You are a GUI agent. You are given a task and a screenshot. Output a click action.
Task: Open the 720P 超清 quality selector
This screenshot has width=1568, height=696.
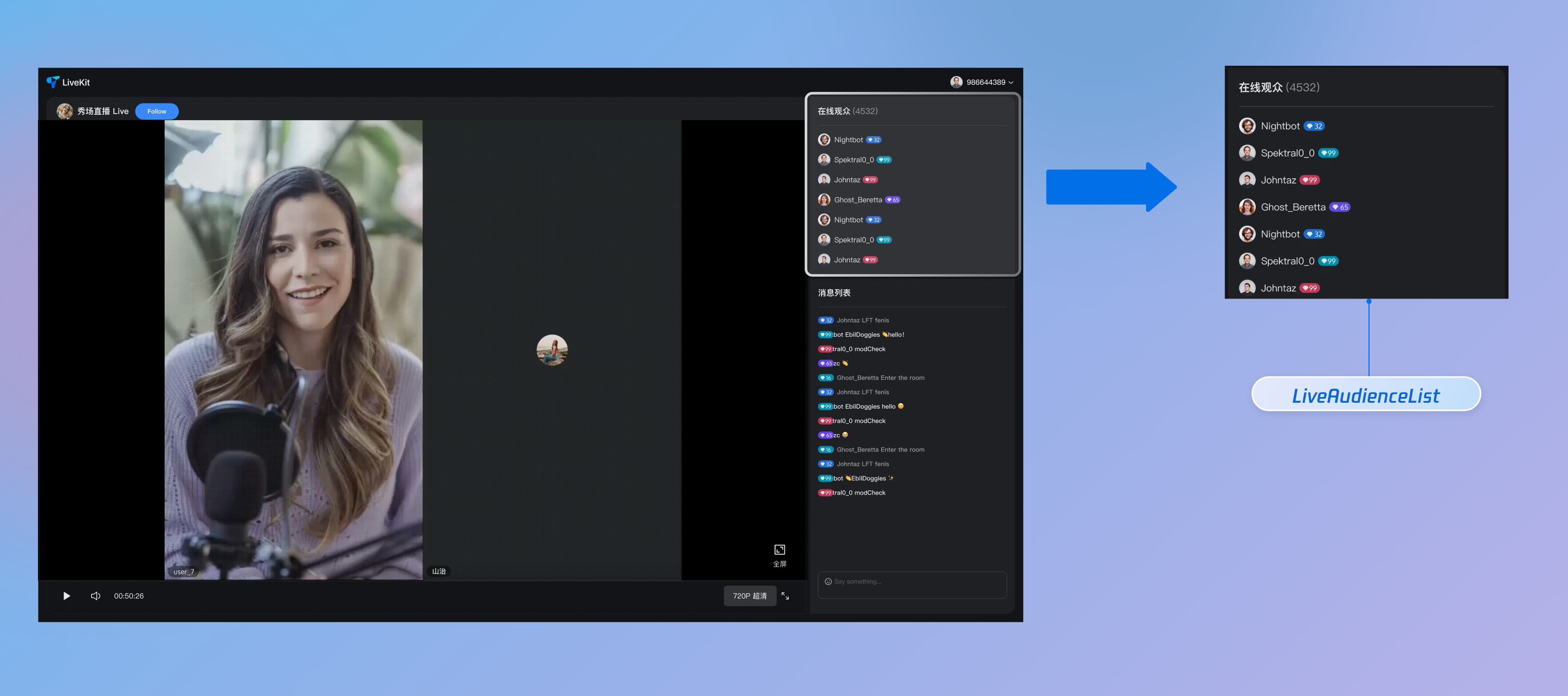(x=749, y=595)
